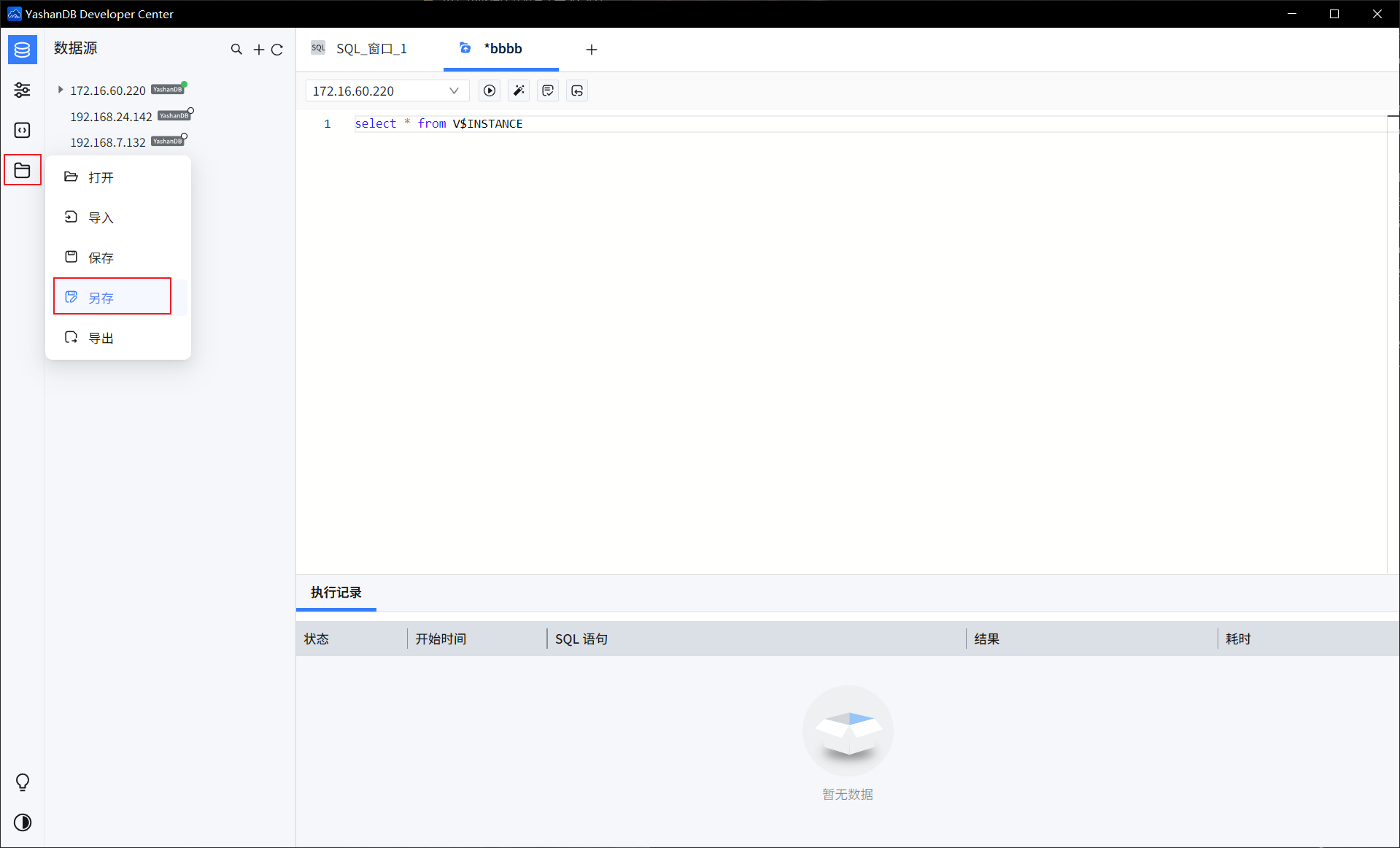
Task: Expand the 172.16.60.220 data source tree
Action: [61, 89]
